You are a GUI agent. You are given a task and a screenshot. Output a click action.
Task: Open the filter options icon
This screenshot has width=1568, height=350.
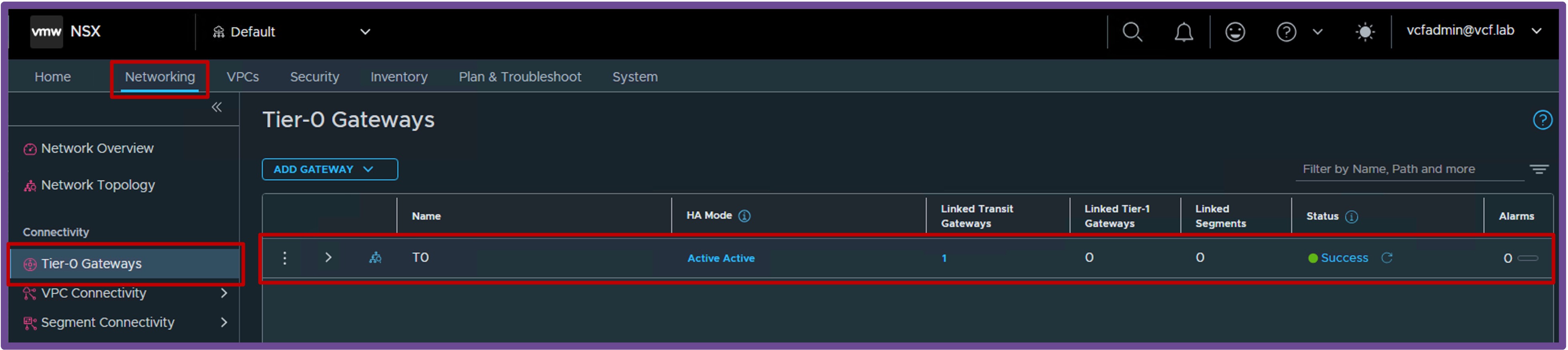point(1539,169)
